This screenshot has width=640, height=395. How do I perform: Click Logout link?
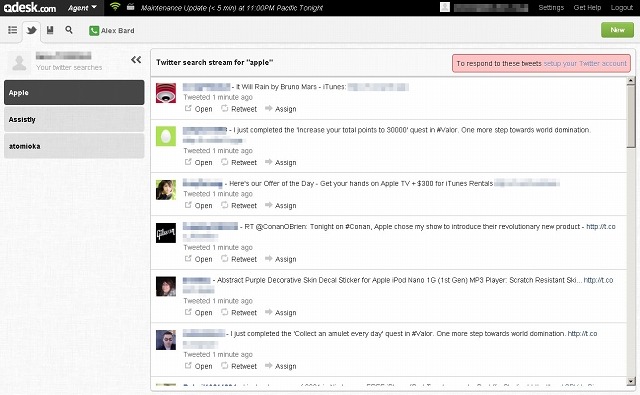point(622,8)
